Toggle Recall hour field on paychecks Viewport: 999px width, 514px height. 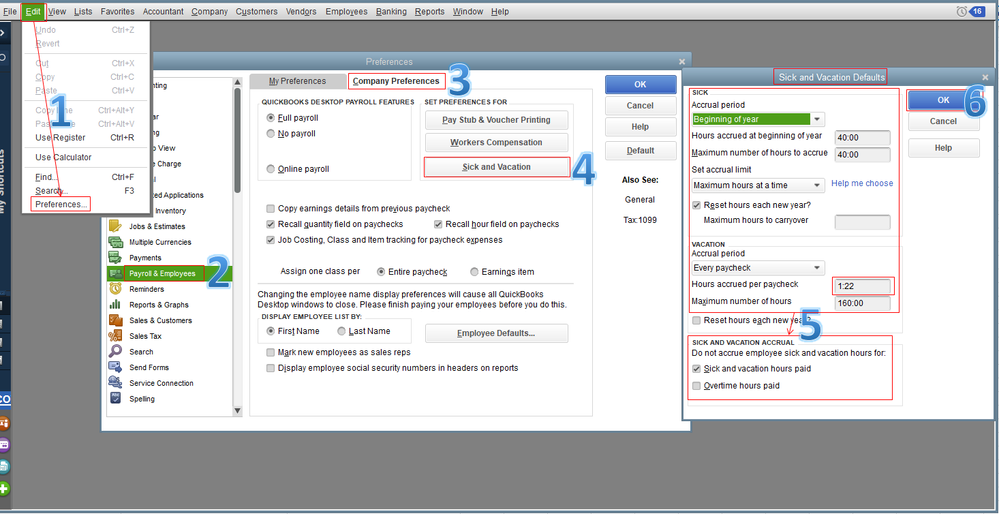click(438, 224)
